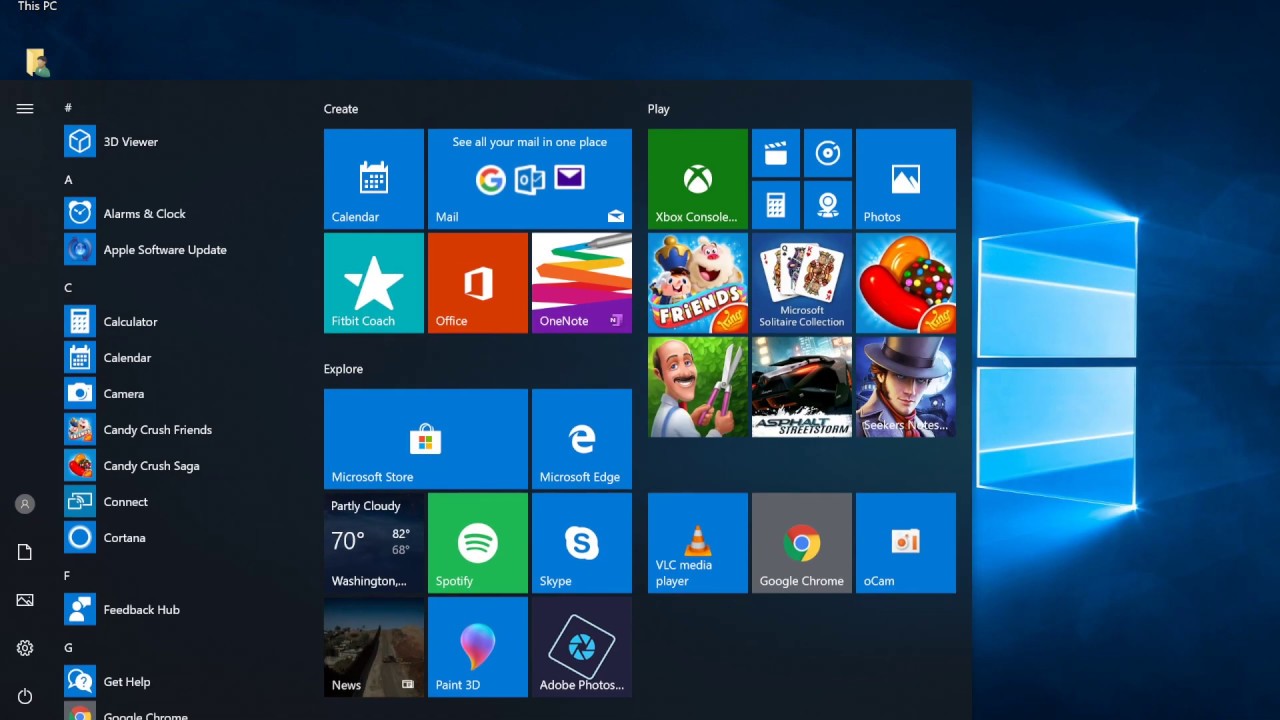The height and width of the screenshot is (720, 1280).
Task: Open the Groove Music disc tile
Action: click(828, 153)
